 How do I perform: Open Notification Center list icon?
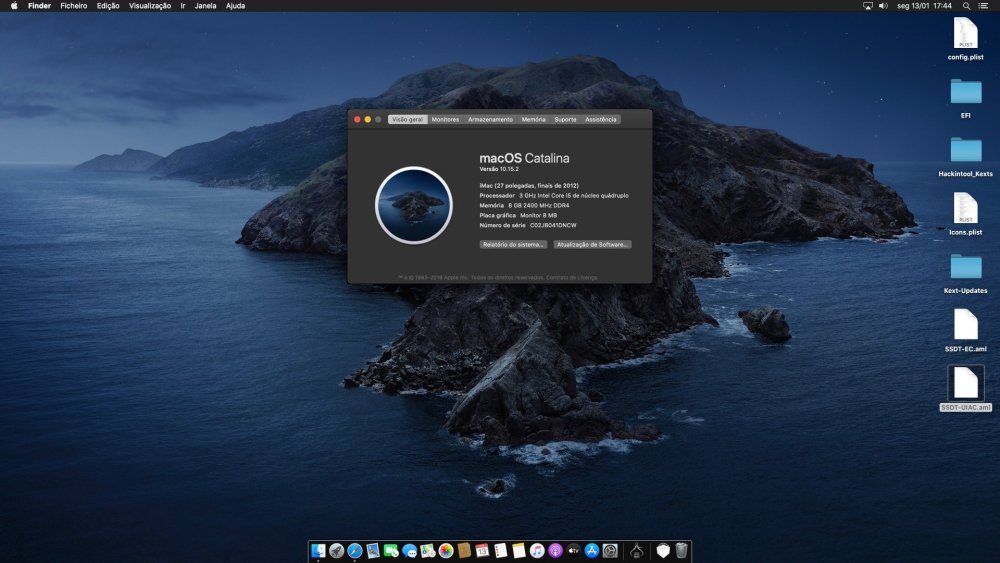tap(983, 6)
